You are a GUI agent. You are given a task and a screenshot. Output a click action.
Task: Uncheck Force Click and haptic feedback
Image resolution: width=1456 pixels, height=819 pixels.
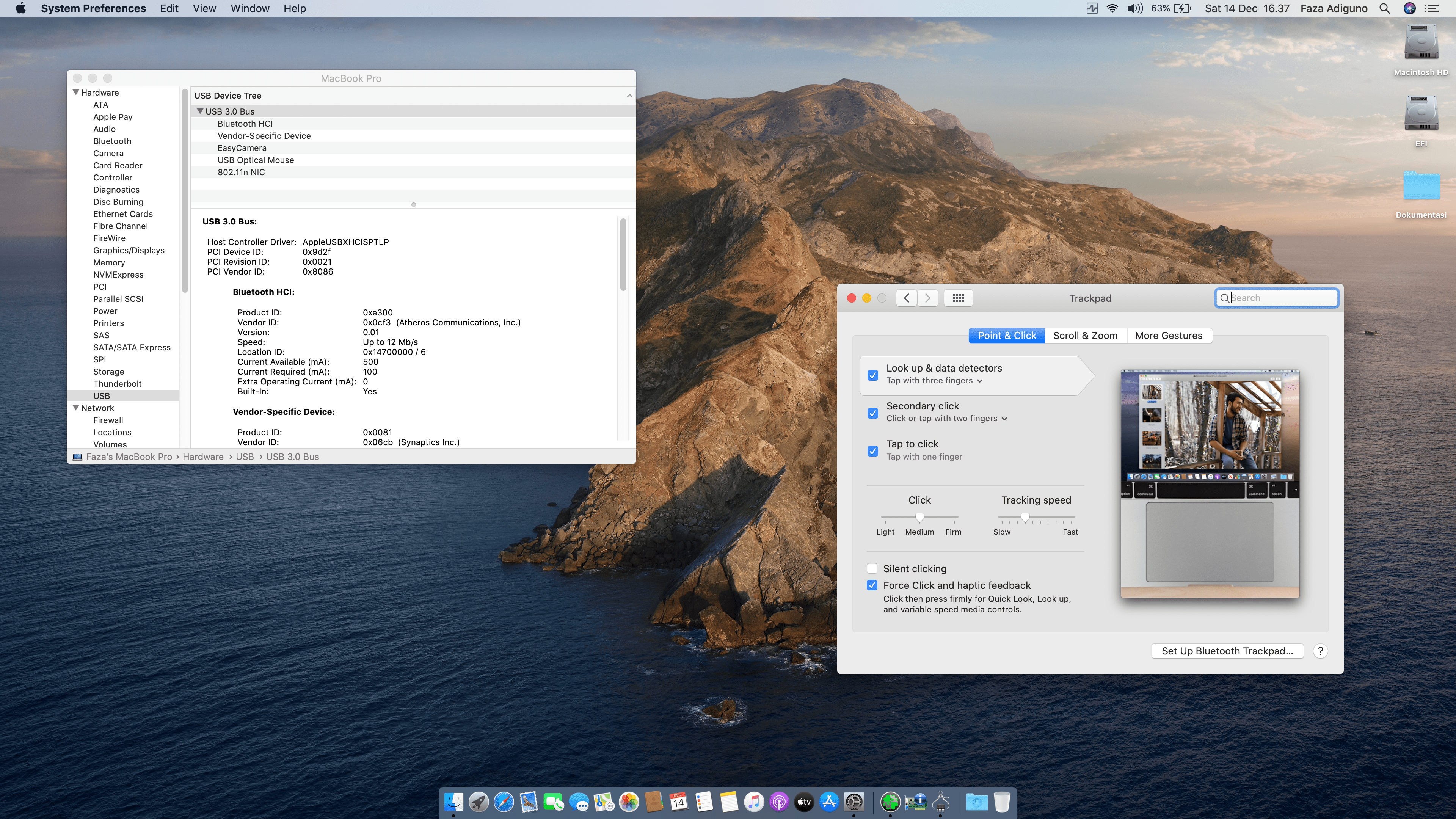click(x=872, y=585)
